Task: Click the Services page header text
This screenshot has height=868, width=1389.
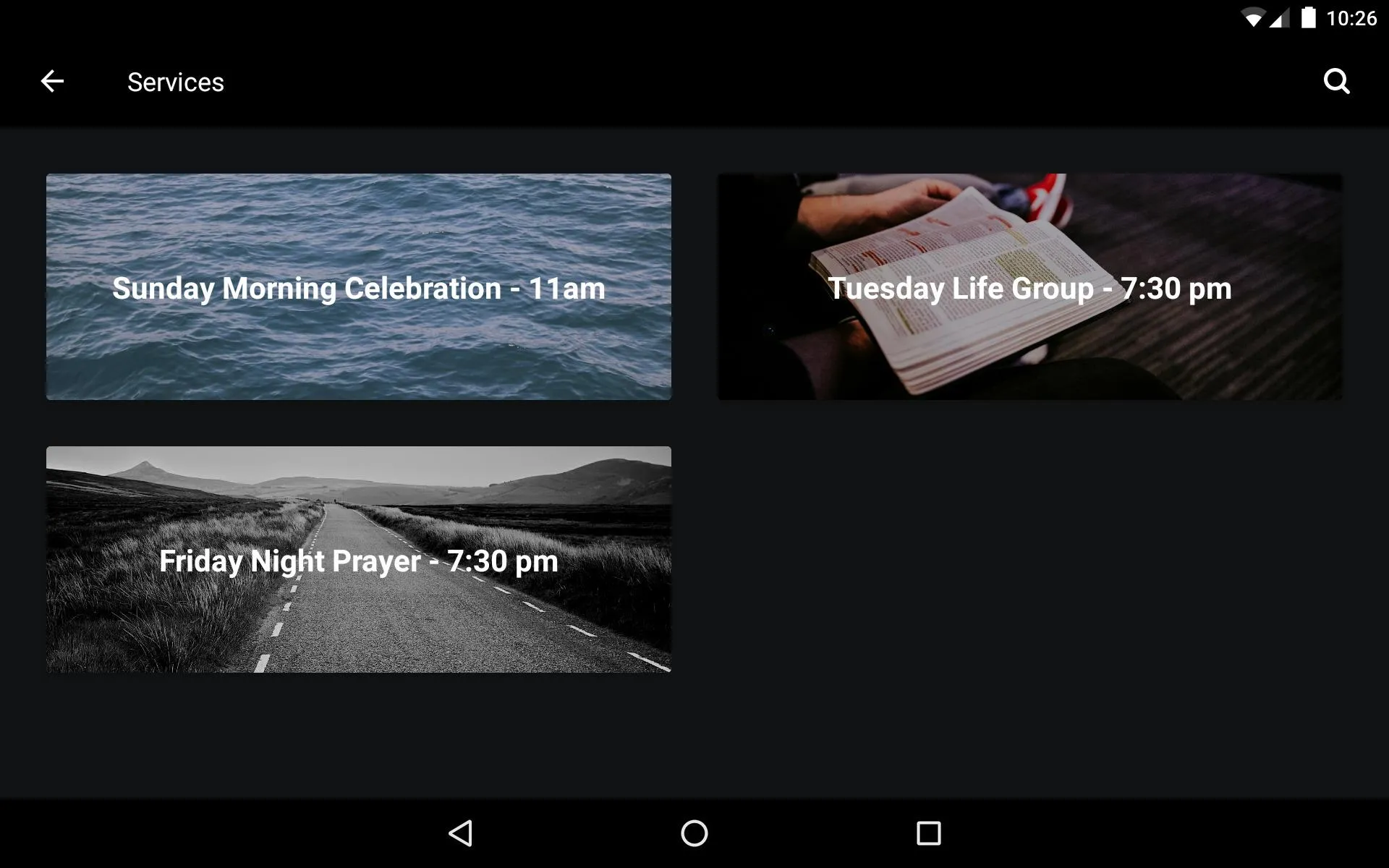Action: pyautogui.click(x=176, y=82)
